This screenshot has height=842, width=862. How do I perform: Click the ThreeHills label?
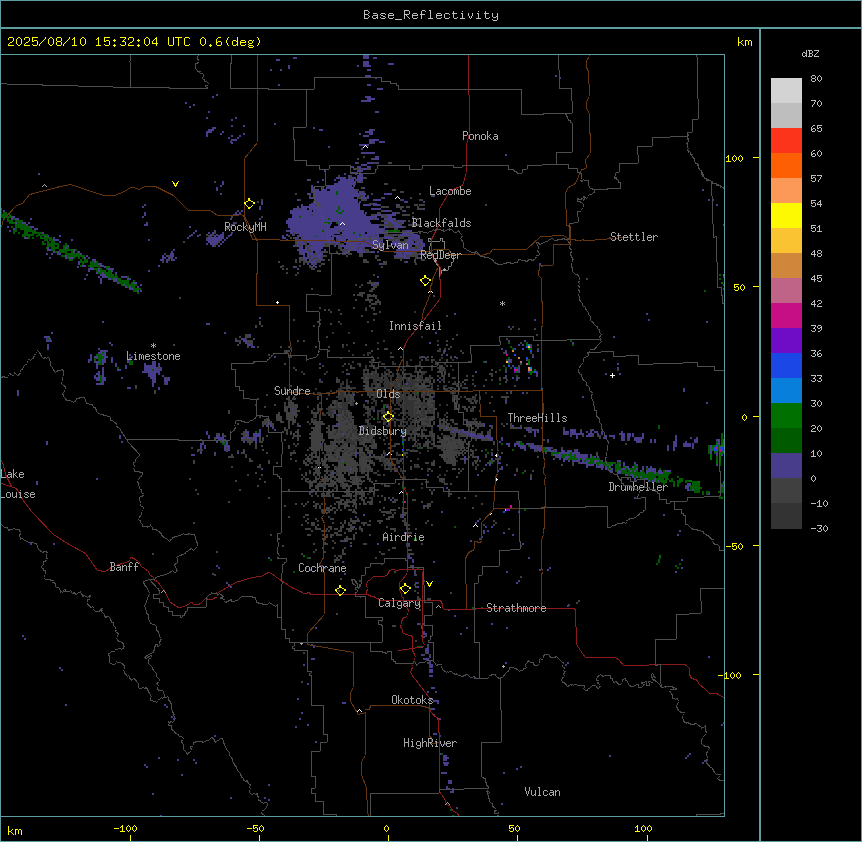[537, 418]
